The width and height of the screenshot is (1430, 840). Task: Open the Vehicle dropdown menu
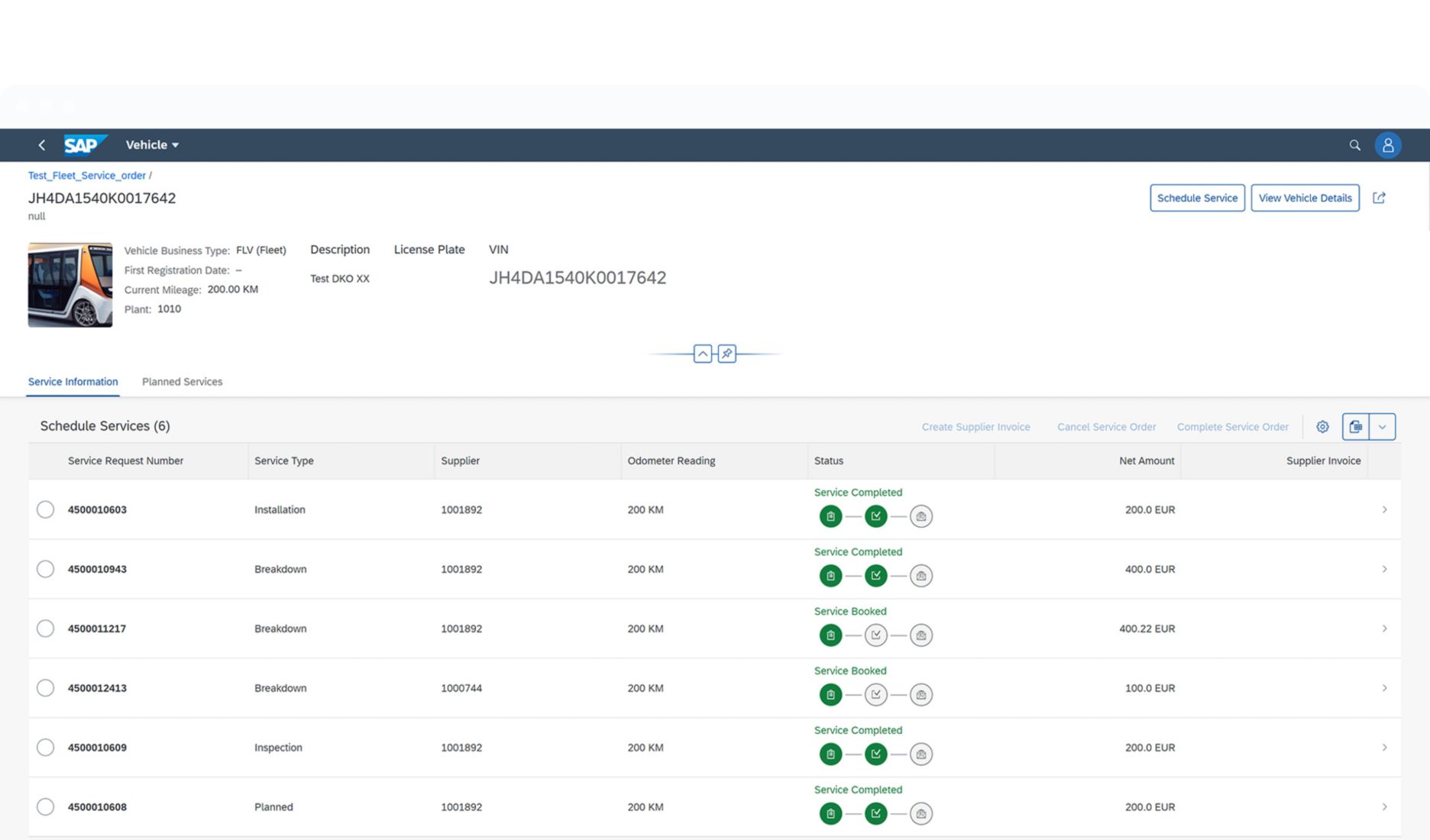pyautogui.click(x=152, y=145)
